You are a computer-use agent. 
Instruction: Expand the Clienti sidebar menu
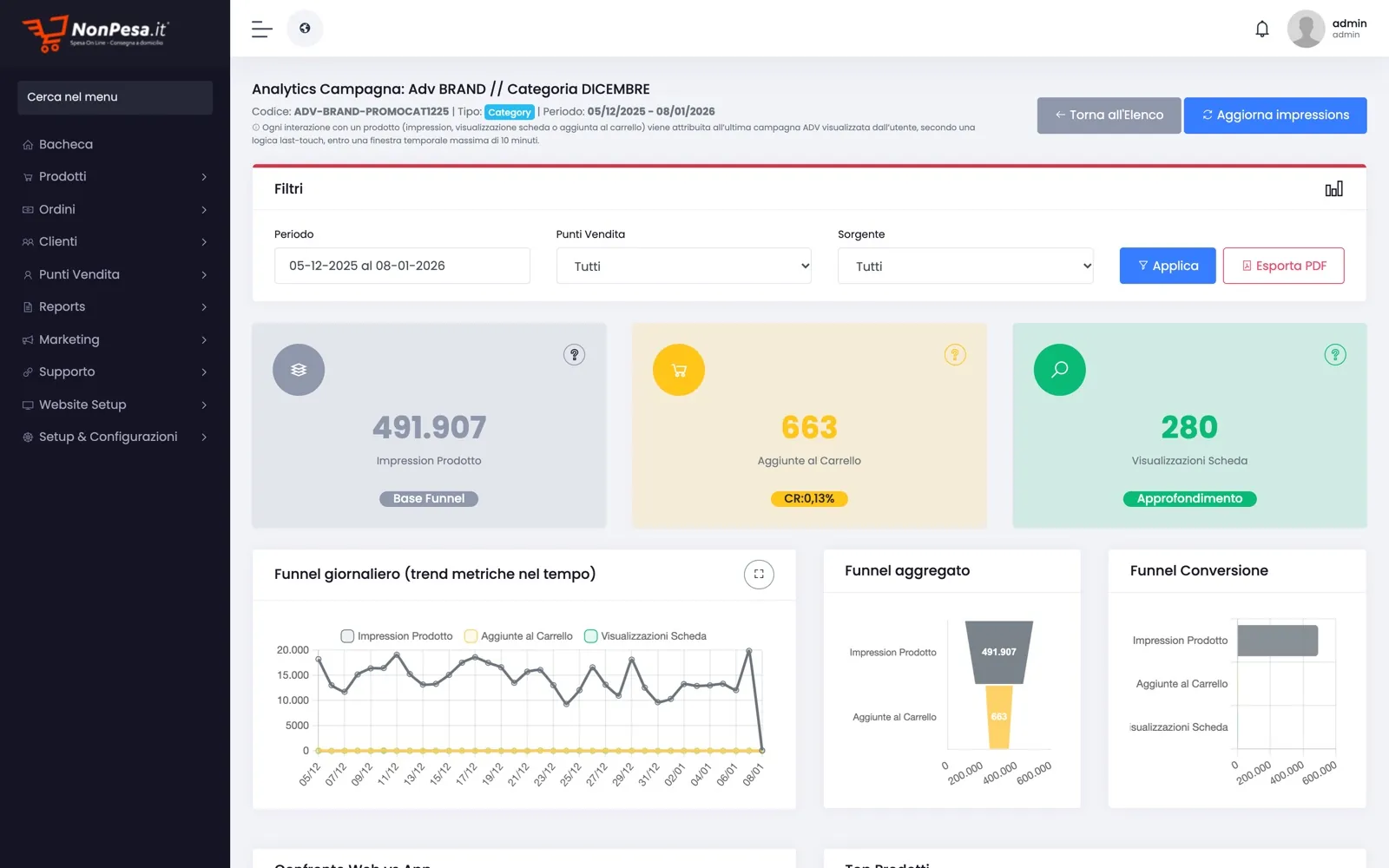tap(115, 241)
